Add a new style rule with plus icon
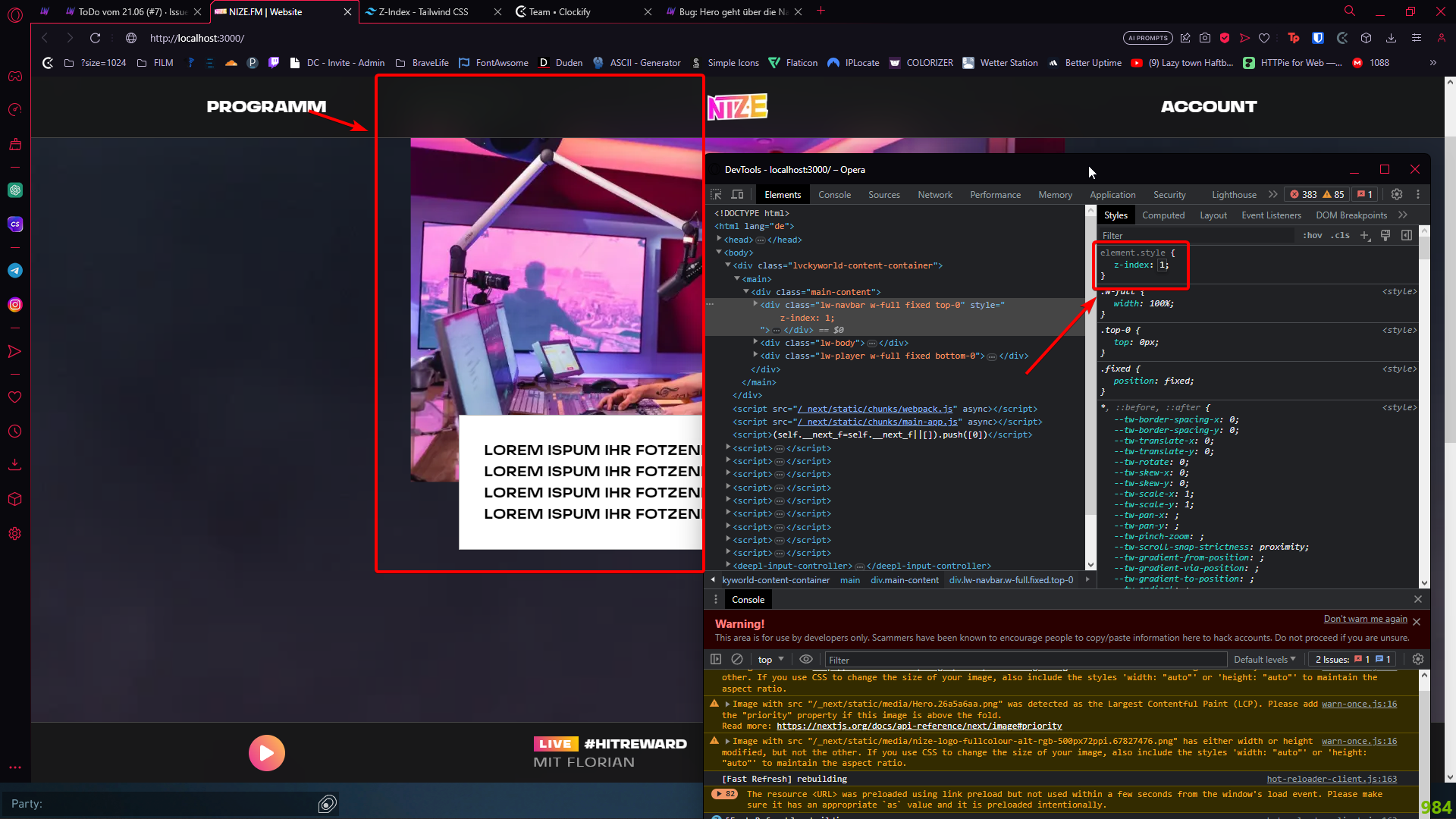 pos(1365,236)
